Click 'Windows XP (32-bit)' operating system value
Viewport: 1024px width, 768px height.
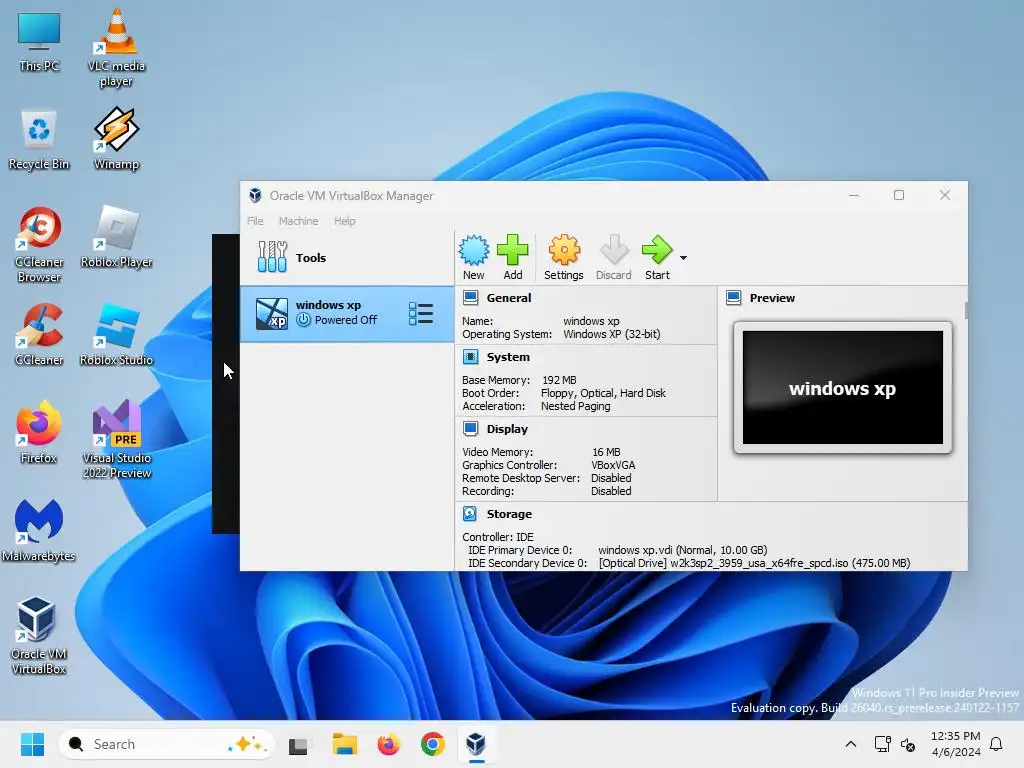(x=611, y=334)
